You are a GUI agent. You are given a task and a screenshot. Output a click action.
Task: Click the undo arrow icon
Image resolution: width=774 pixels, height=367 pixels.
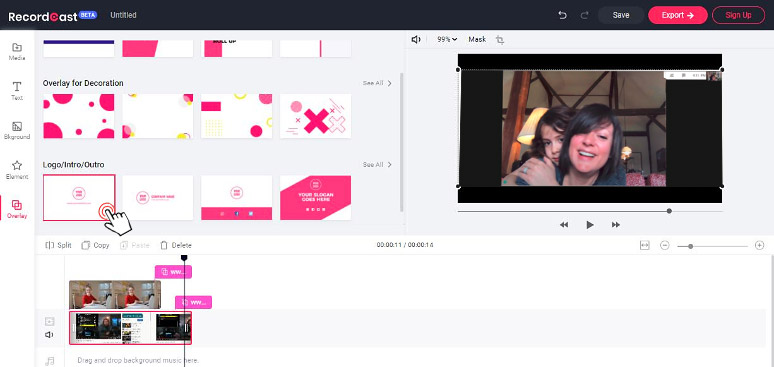click(562, 15)
